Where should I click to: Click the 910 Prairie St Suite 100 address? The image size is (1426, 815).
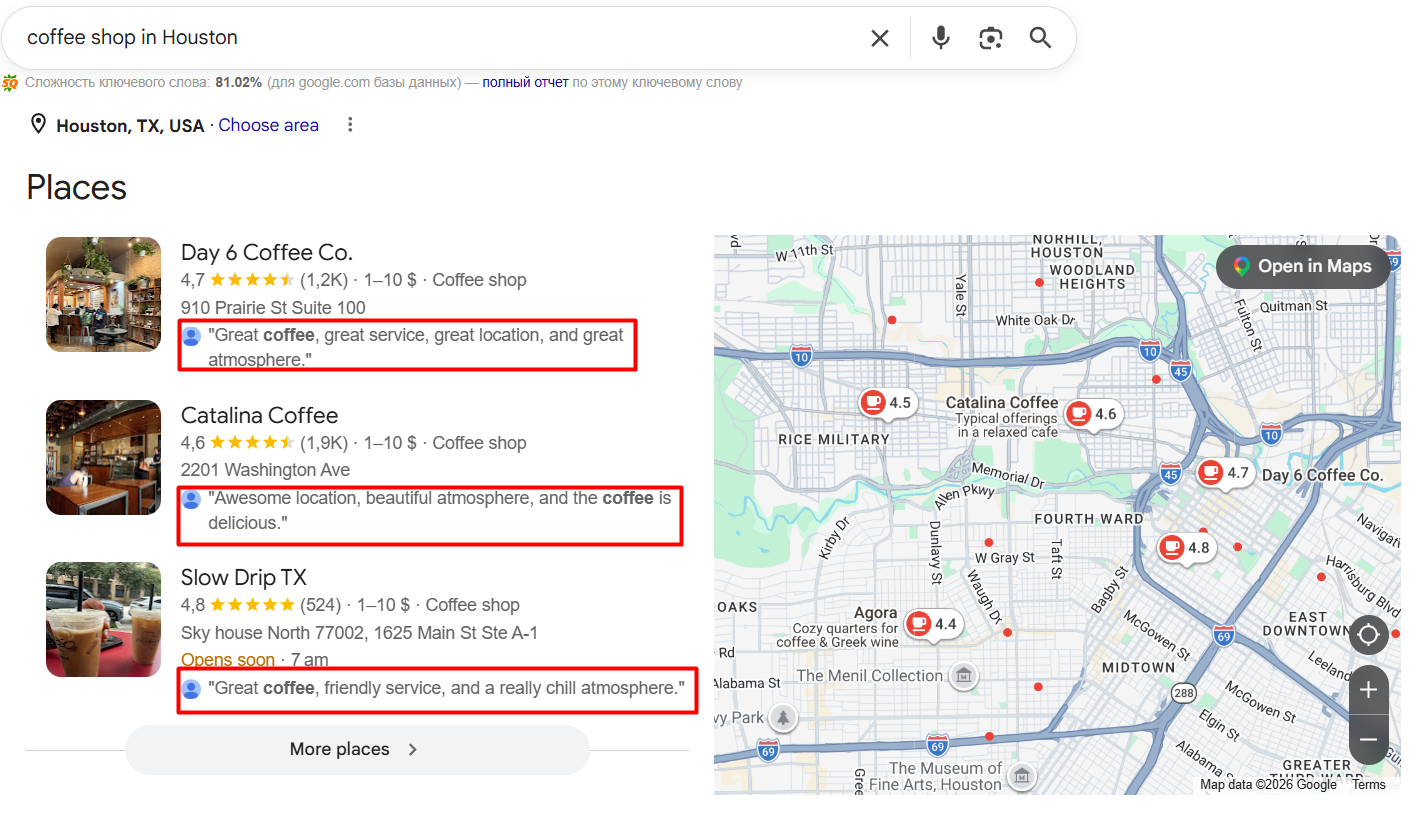273,308
